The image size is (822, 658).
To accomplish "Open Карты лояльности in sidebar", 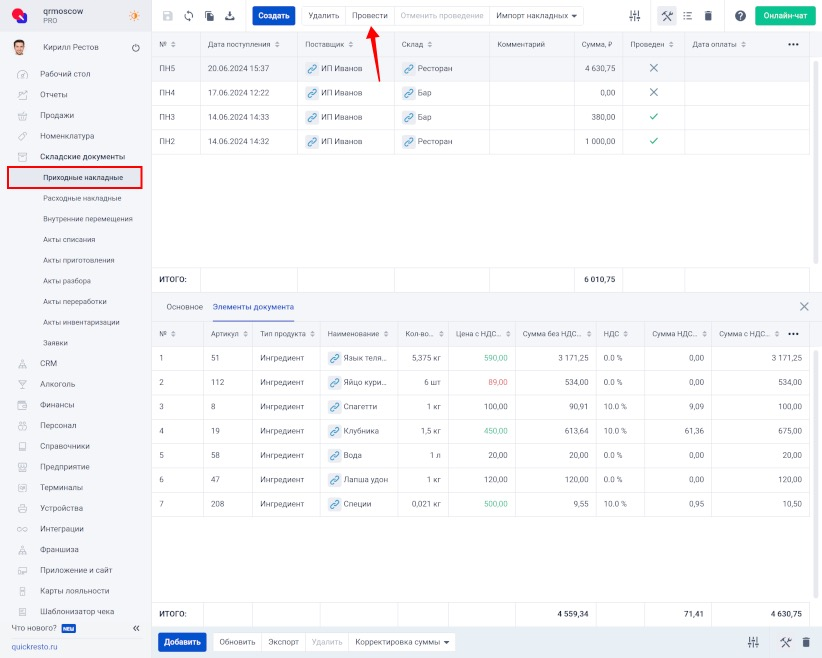I will pos(74,591).
